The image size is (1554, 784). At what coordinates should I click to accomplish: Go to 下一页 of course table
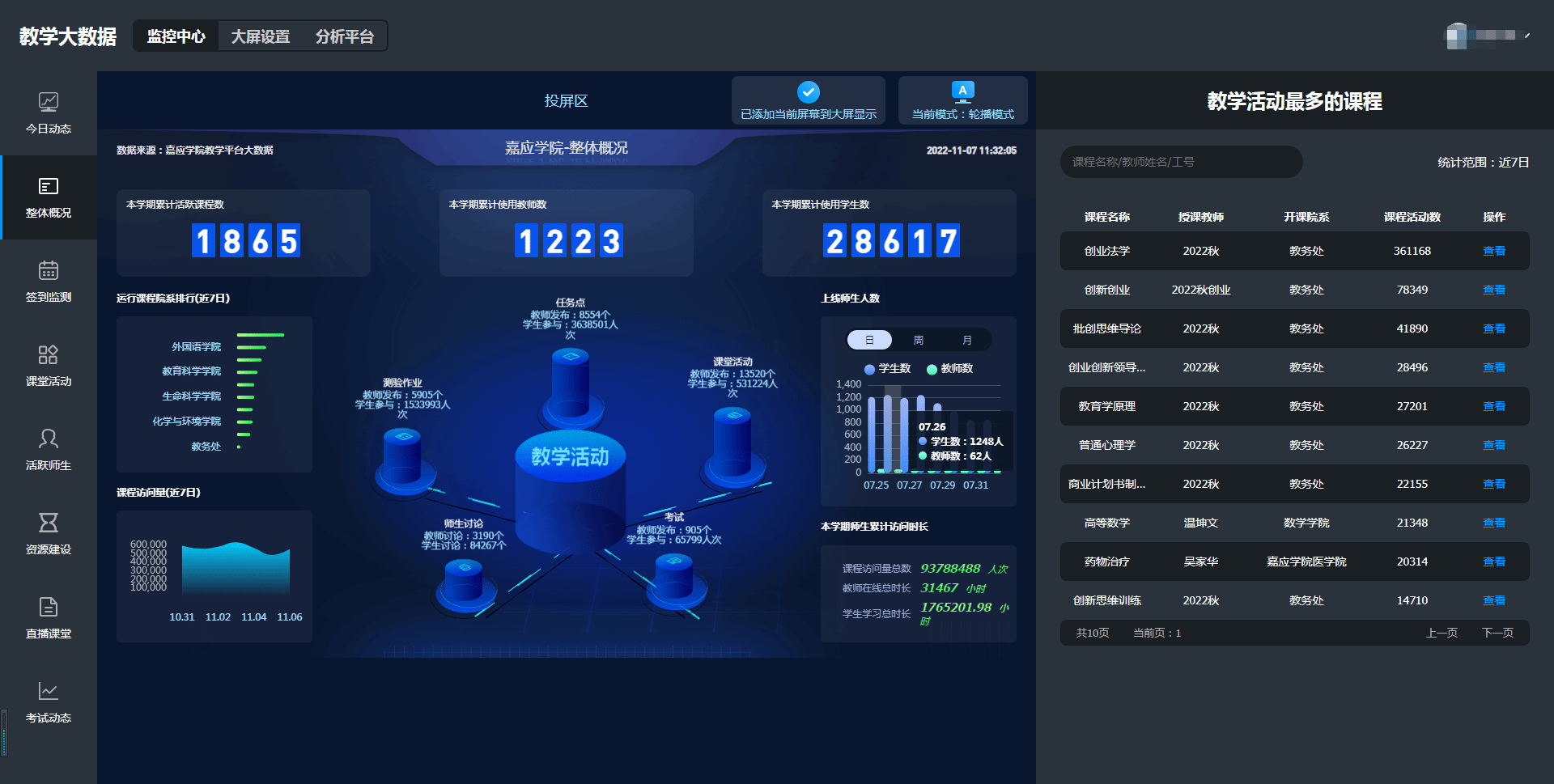point(1497,633)
